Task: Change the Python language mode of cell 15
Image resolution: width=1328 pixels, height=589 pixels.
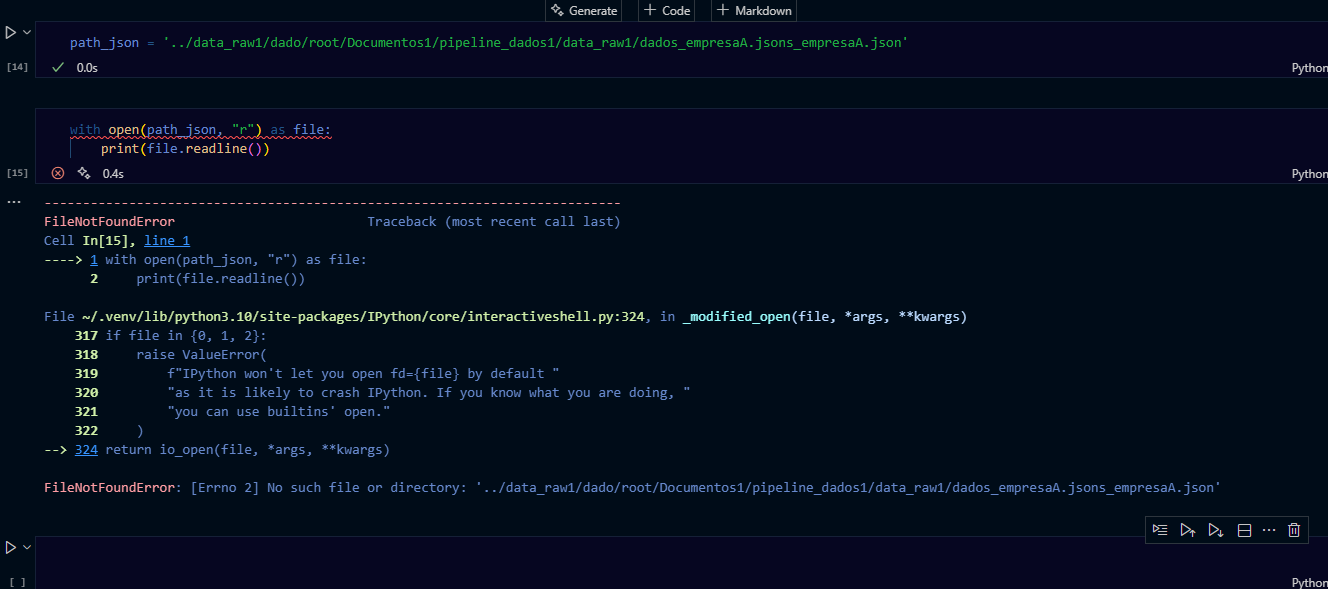Action: click(x=1309, y=173)
